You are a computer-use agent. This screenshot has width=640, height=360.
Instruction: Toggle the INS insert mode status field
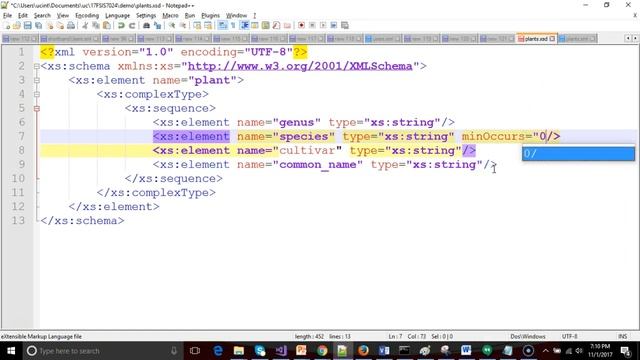622,336
